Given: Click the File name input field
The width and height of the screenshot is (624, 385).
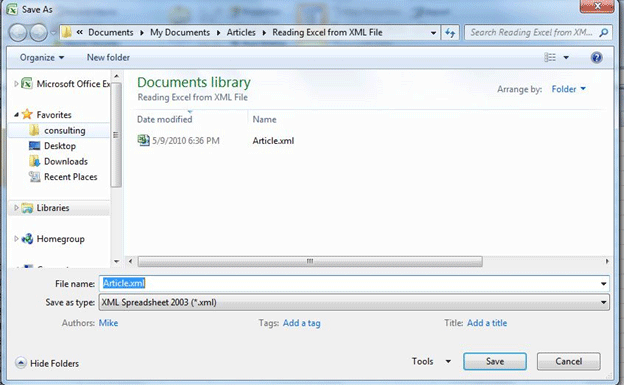Looking at the screenshot, I should point(354,283).
